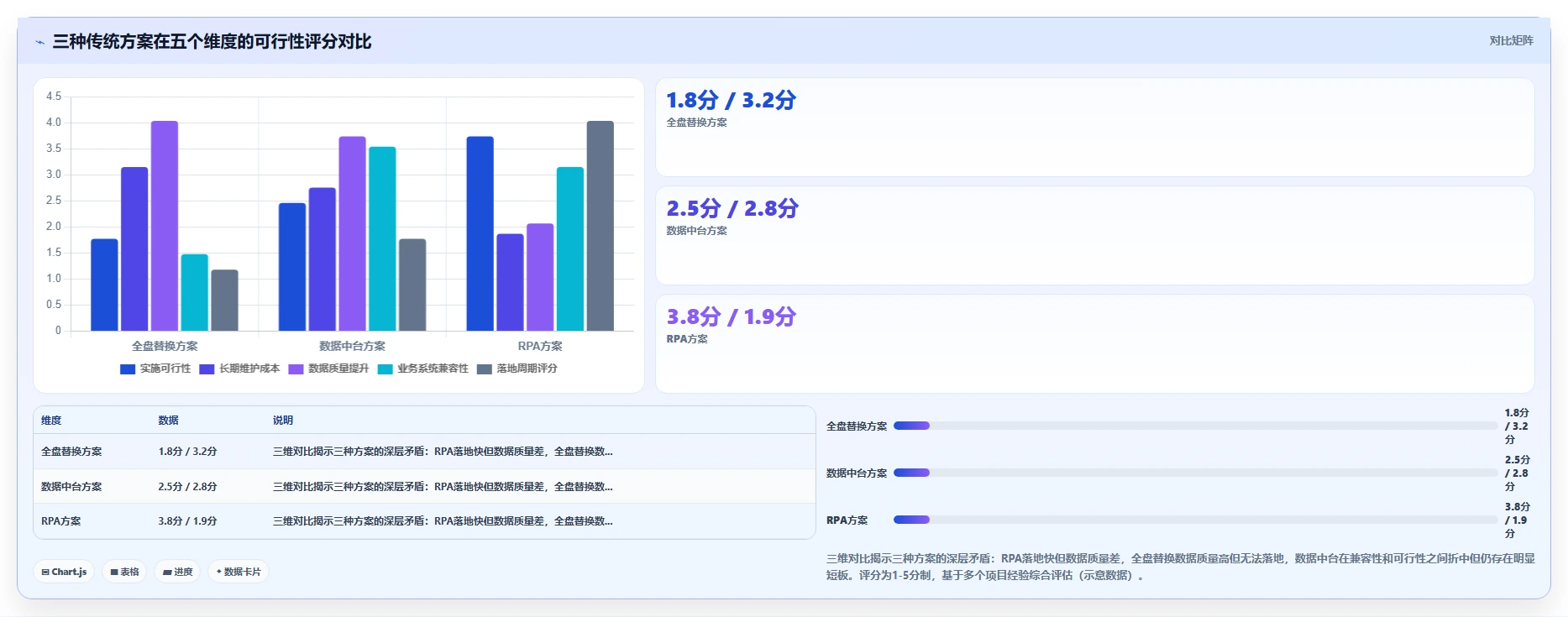Open the 3.8分 / 1.9分 RPA方案 card

click(1095, 344)
